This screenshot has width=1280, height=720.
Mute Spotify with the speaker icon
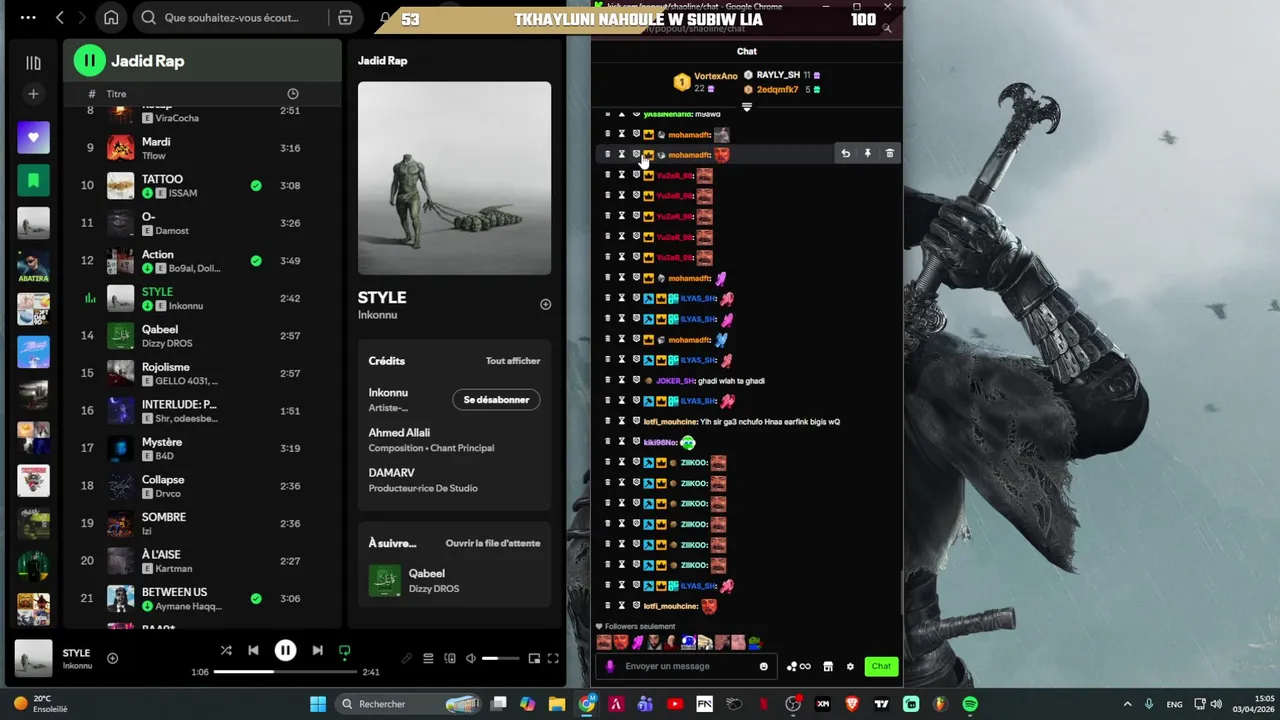471,658
